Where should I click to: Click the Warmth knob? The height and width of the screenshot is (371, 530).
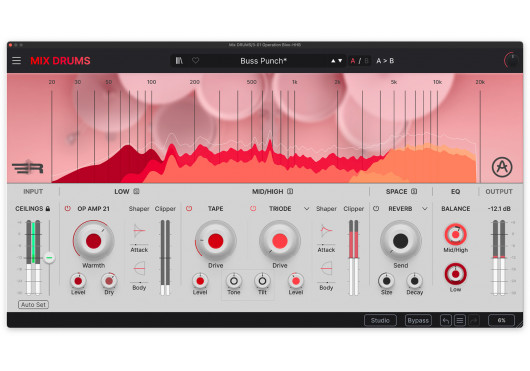pyautogui.click(x=94, y=241)
